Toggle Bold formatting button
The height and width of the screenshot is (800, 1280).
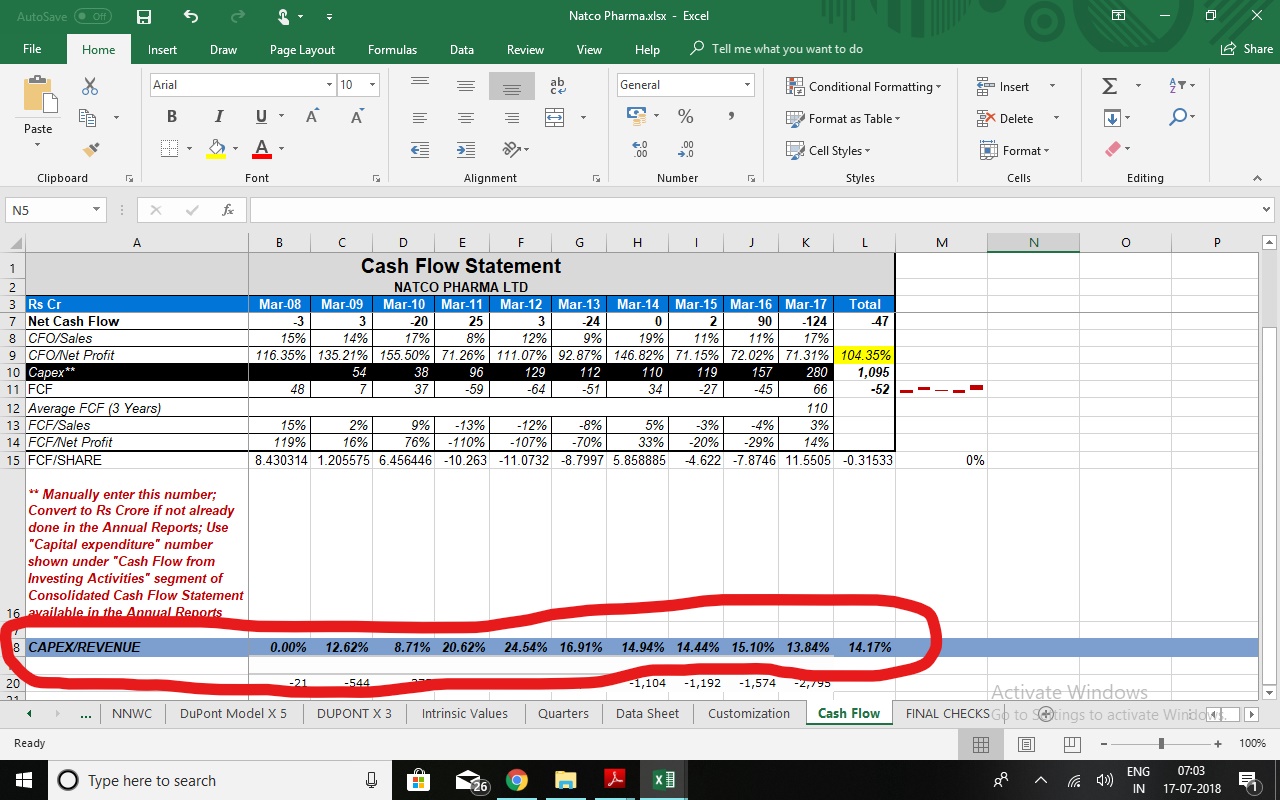[x=172, y=117]
